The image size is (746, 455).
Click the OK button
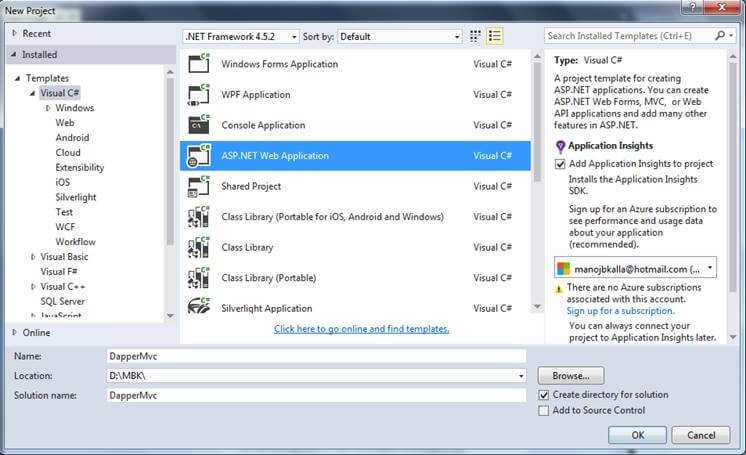[638, 435]
